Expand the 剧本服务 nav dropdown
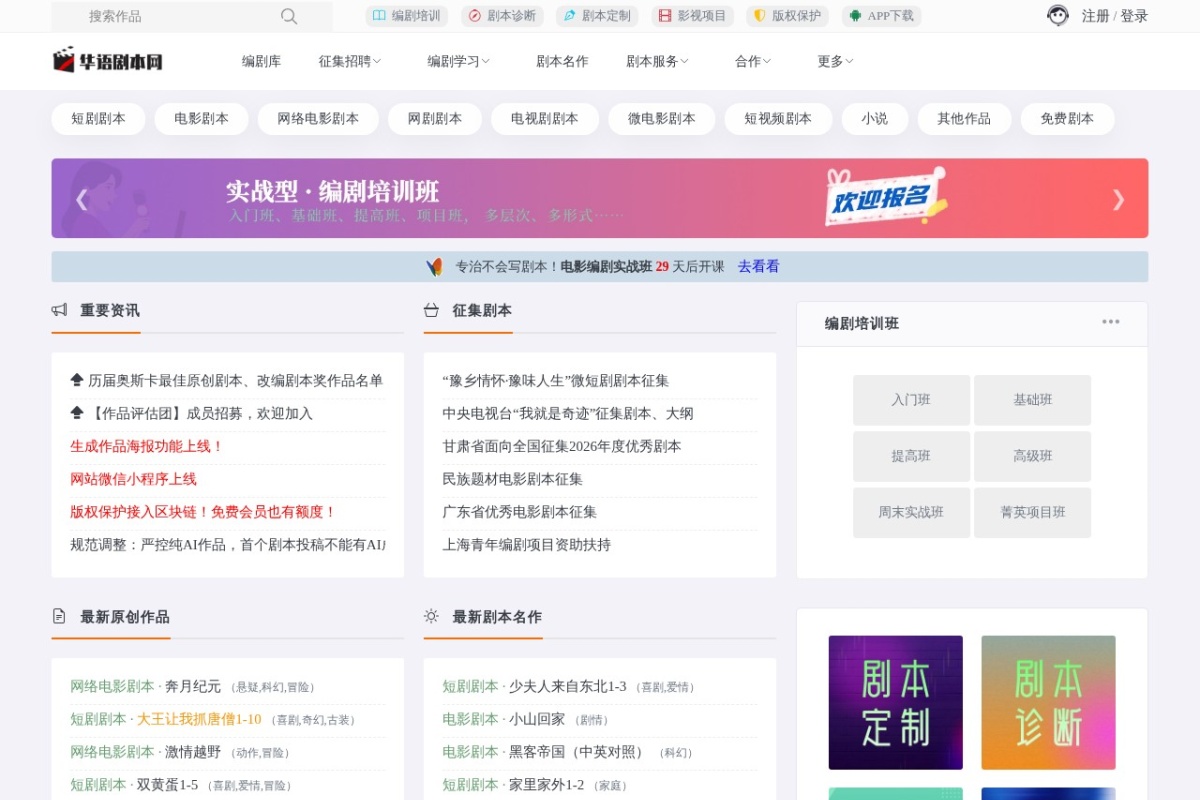The image size is (1200, 800). (x=658, y=61)
